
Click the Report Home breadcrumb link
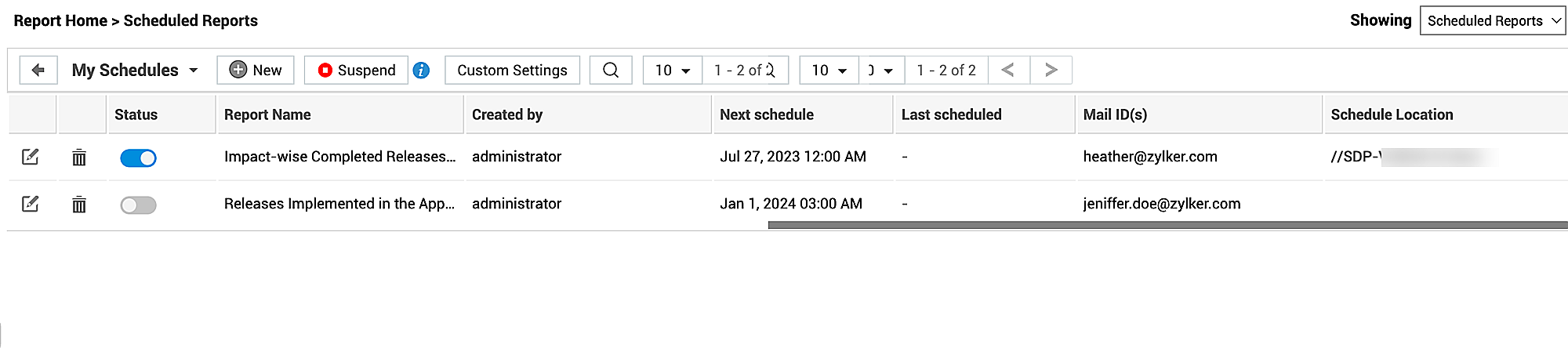60,21
